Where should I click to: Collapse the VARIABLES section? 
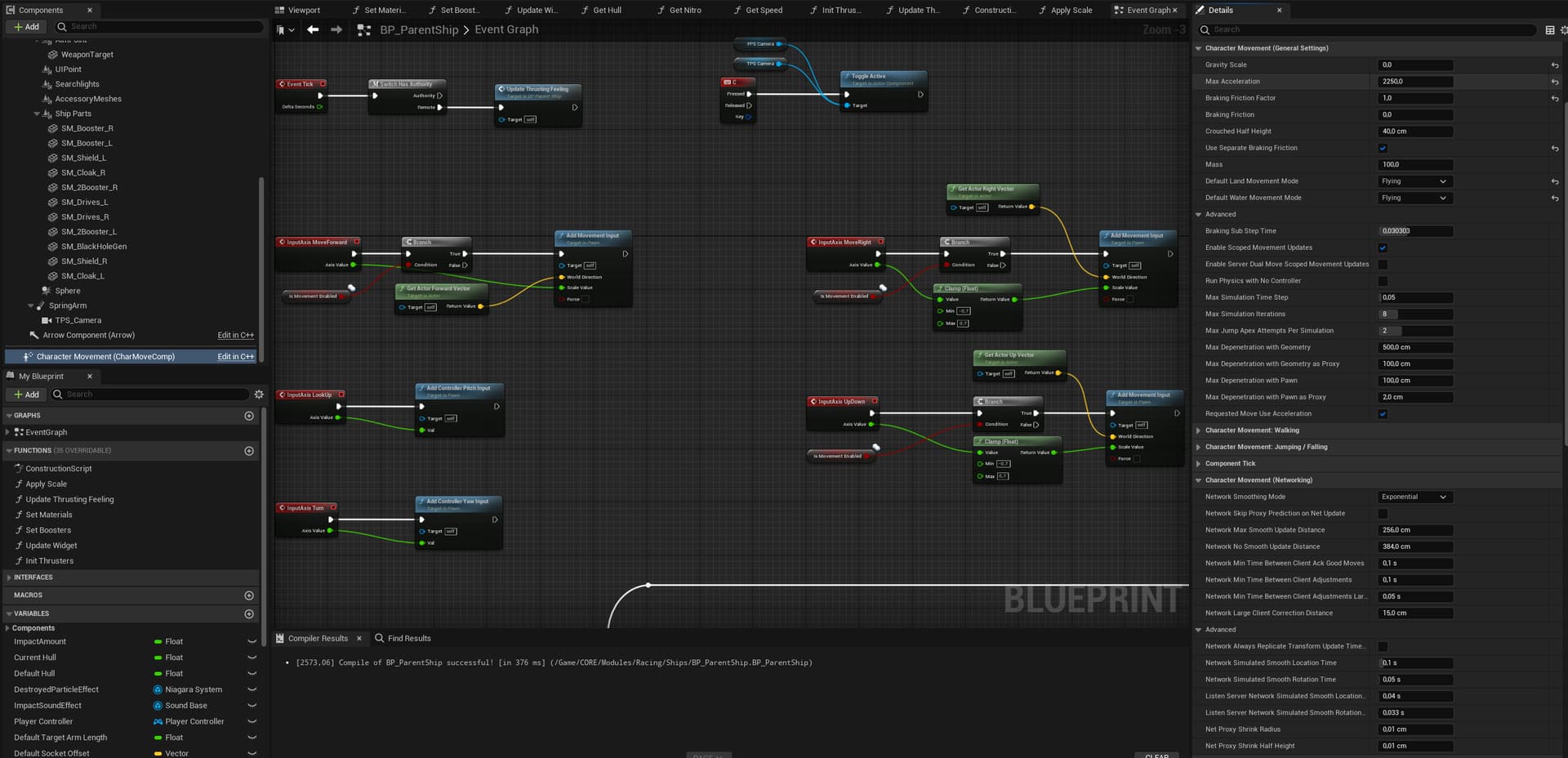[x=9, y=614]
